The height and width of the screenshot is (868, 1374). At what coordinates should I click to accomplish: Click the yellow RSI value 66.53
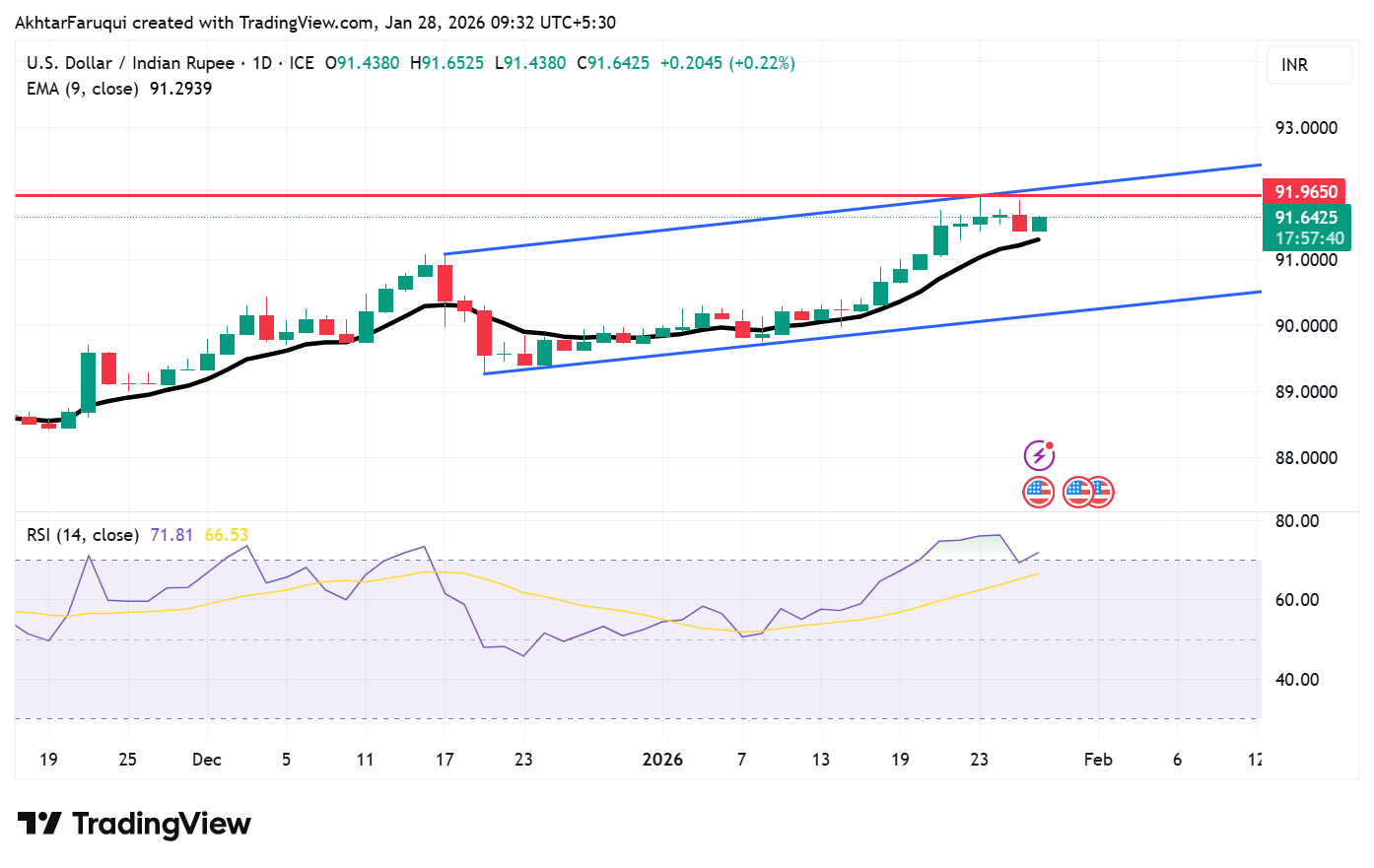pos(226,535)
